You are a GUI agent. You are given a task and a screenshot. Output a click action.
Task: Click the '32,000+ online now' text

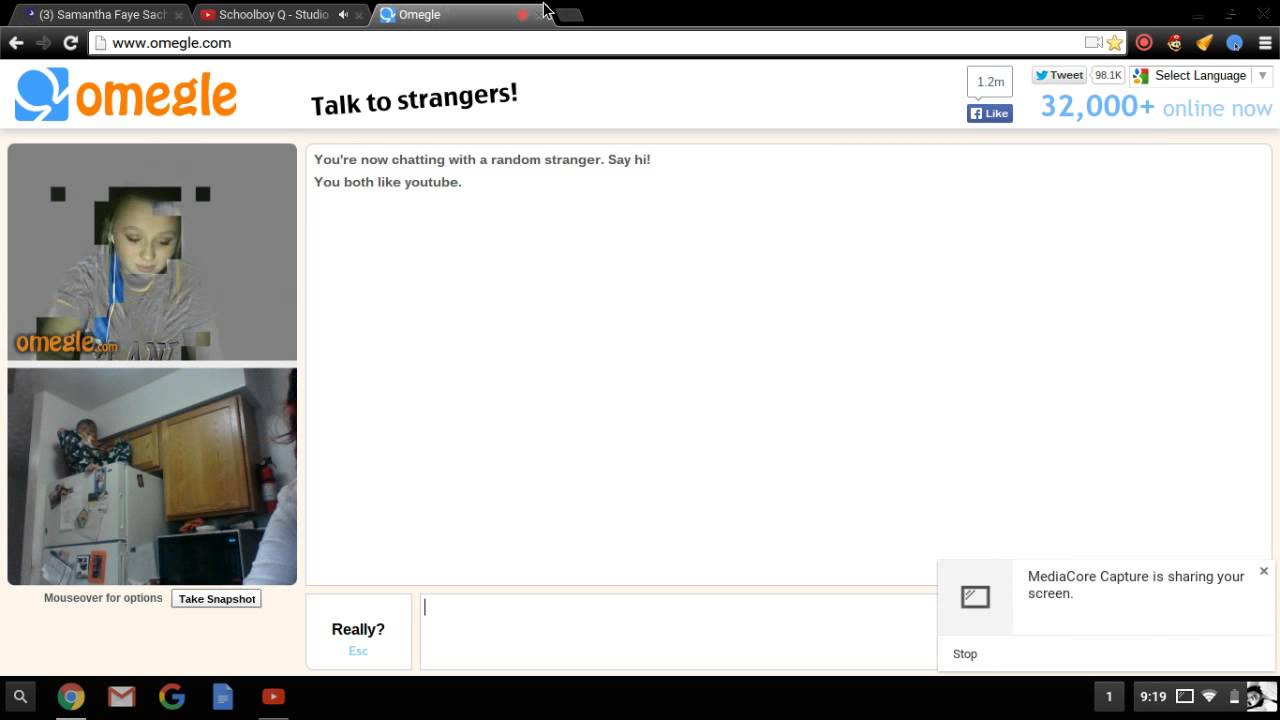pyautogui.click(x=1156, y=107)
